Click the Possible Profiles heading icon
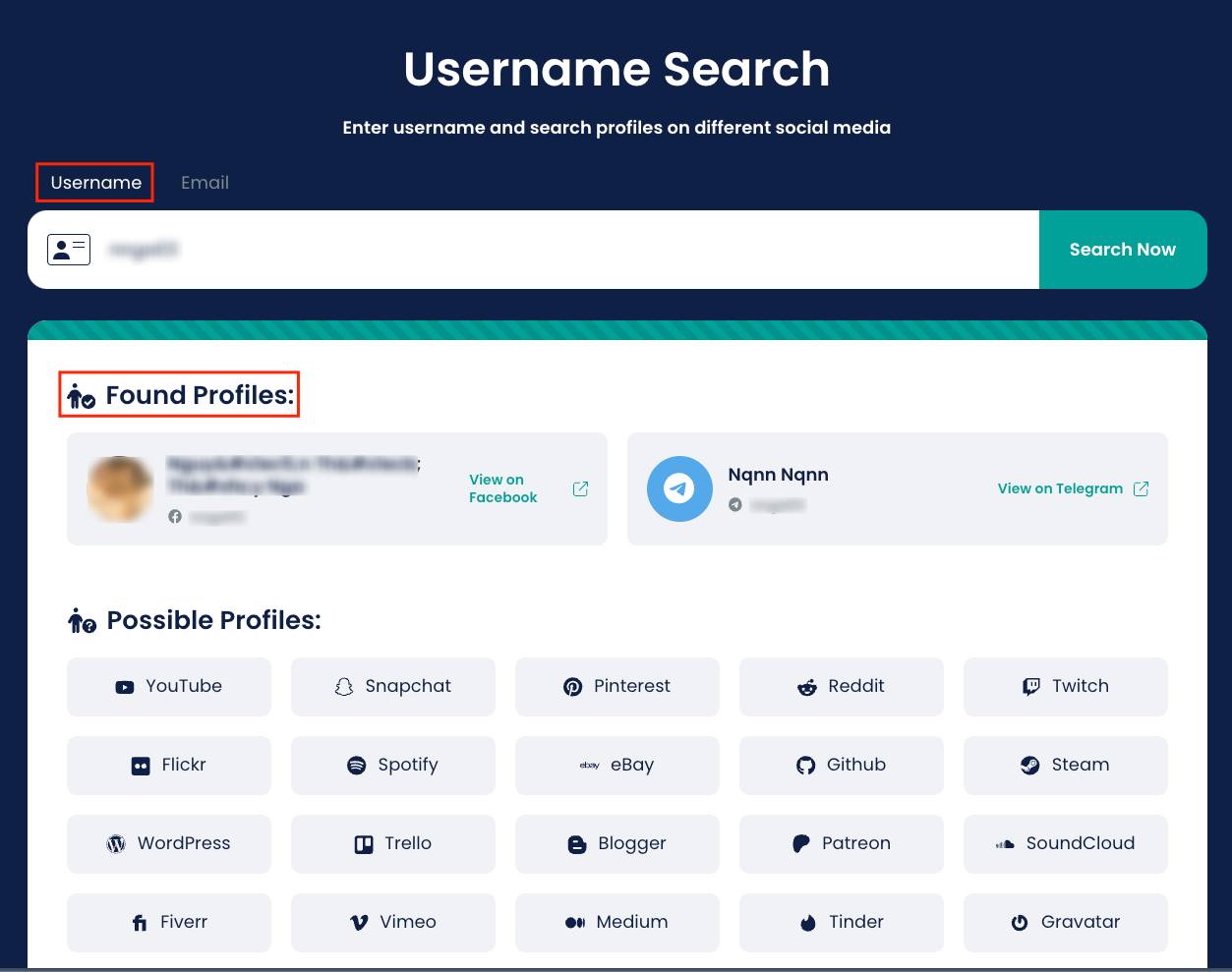 point(83,620)
